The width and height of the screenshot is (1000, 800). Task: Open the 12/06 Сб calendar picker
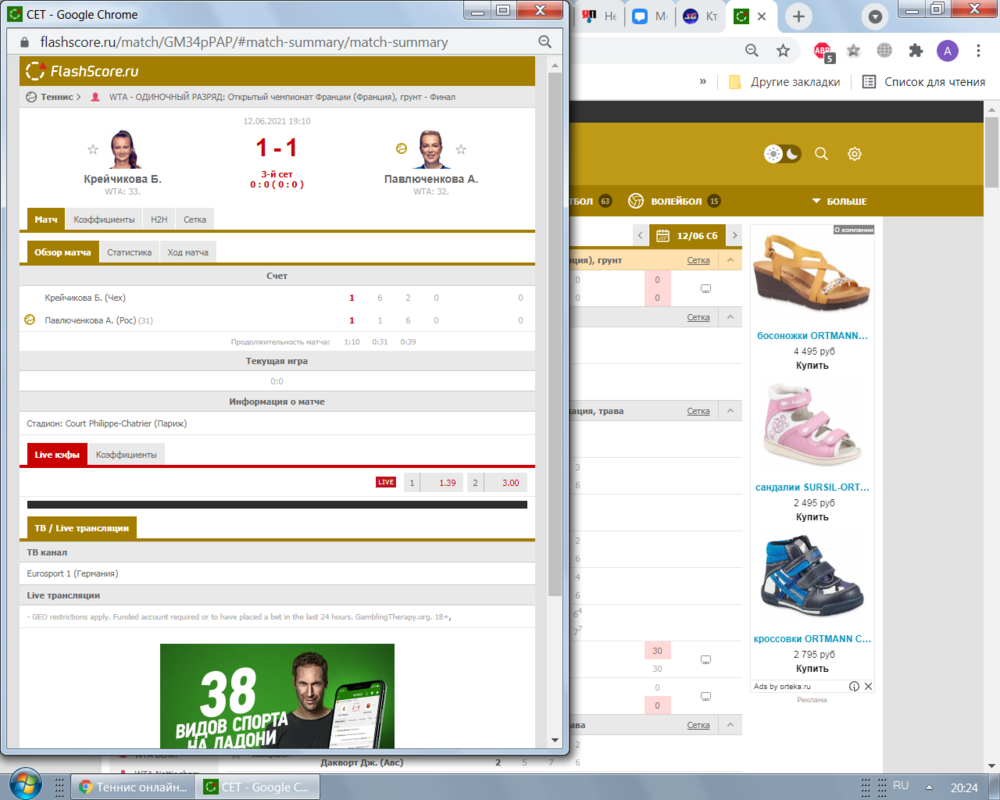point(687,235)
